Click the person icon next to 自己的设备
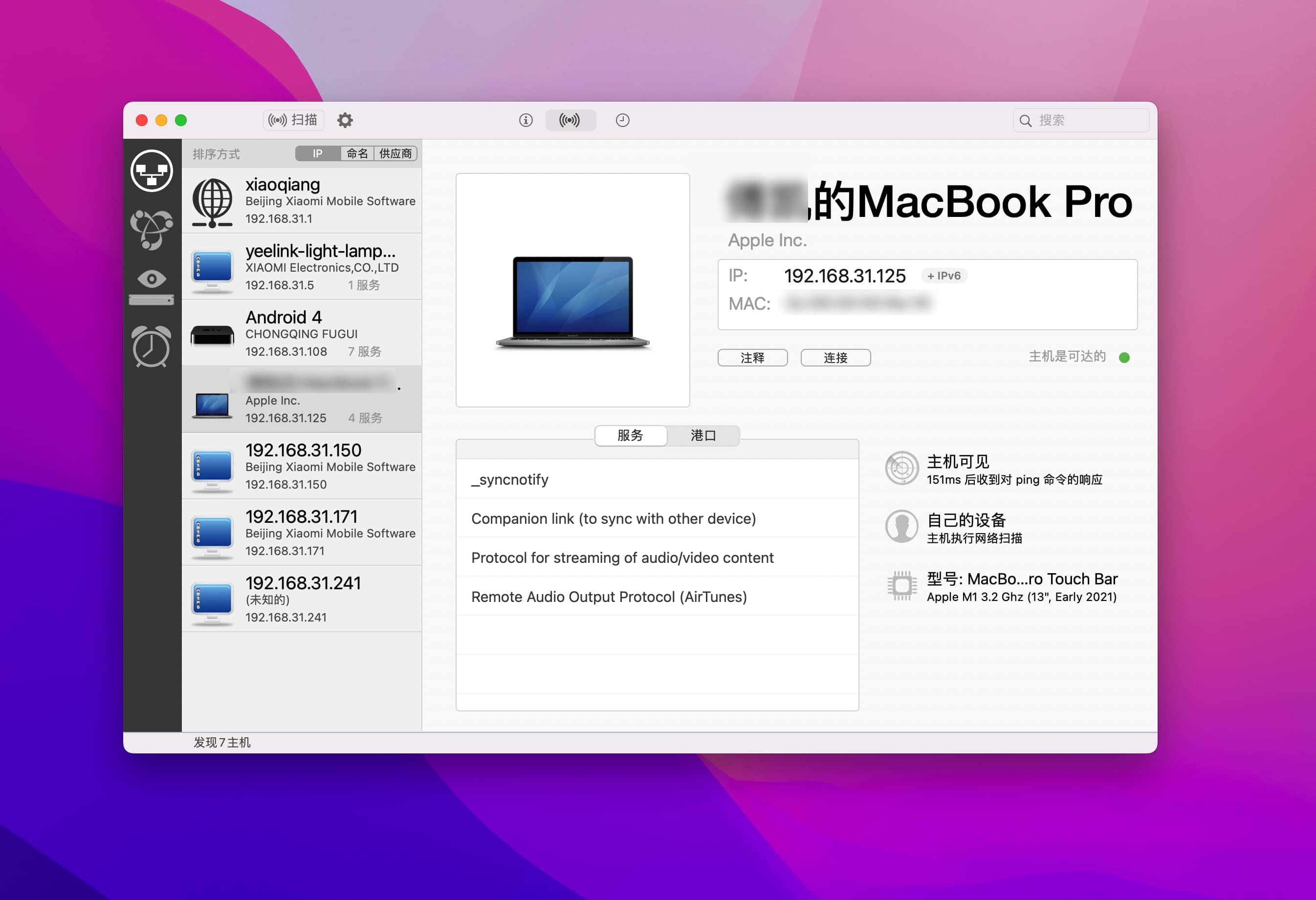 pos(901,526)
